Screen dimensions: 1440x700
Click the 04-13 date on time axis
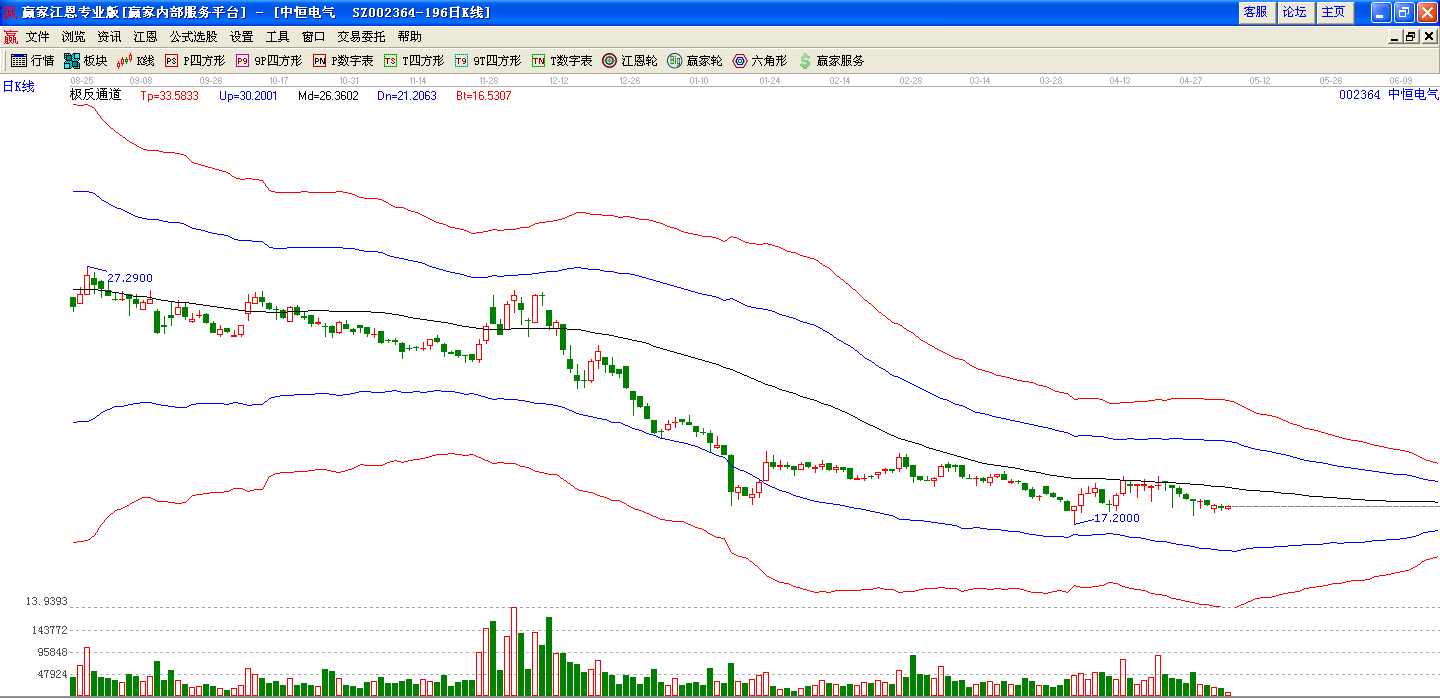(1120, 80)
